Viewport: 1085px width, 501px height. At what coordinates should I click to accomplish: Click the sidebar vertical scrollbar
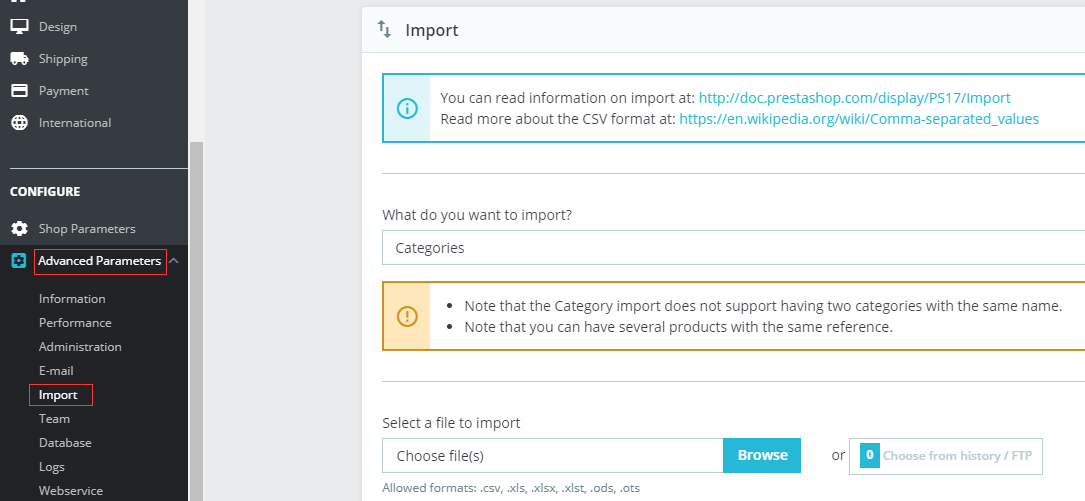click(x=196, y=320)
